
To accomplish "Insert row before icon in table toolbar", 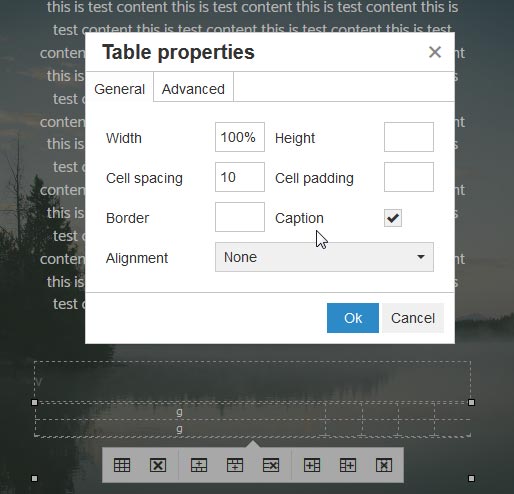I will pyautogui.click(x=199, y=465).
